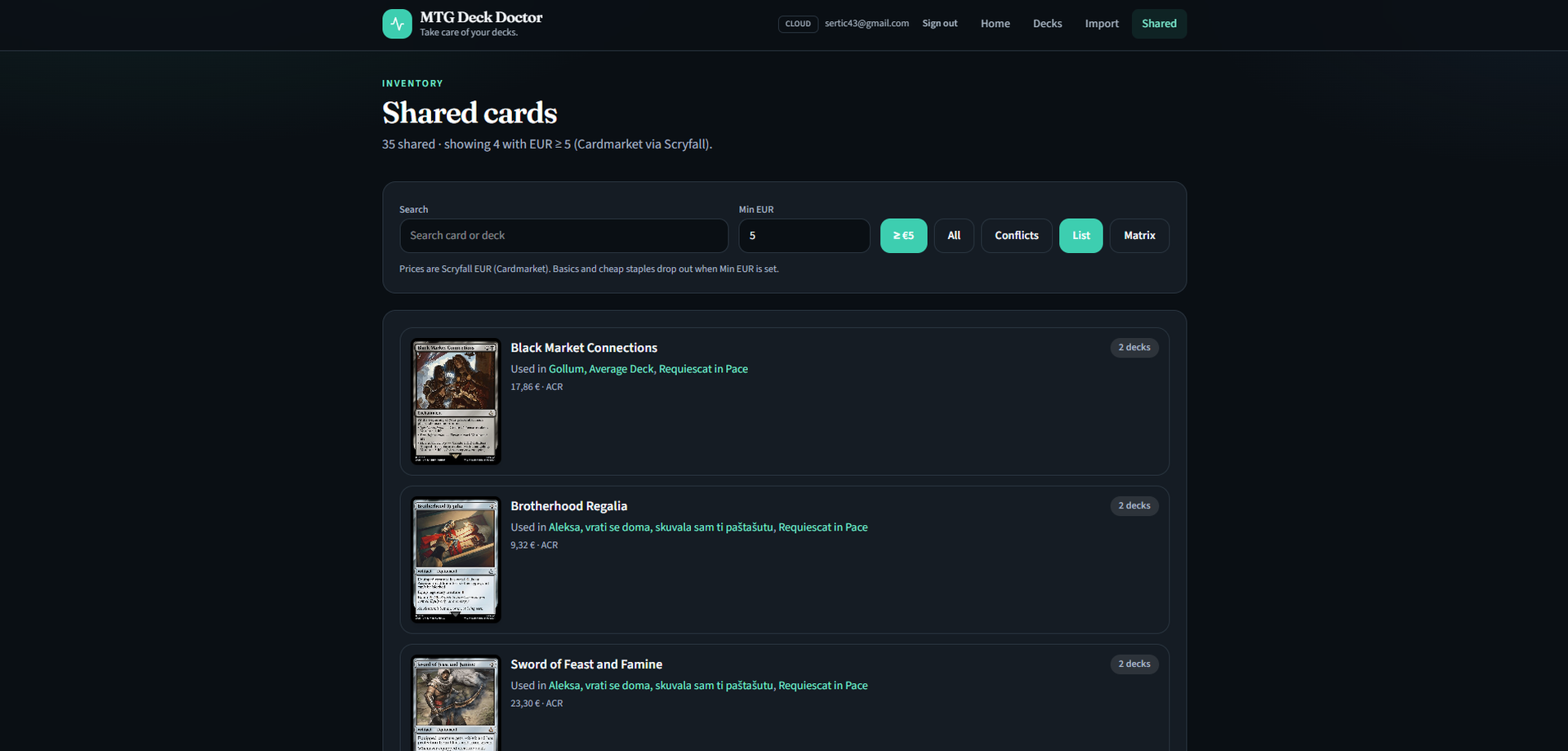The height and width of the screenshot is (751, 1568).
Task: Open Requiescat in Pace under Sword of Feast
Action: point(823,686)
